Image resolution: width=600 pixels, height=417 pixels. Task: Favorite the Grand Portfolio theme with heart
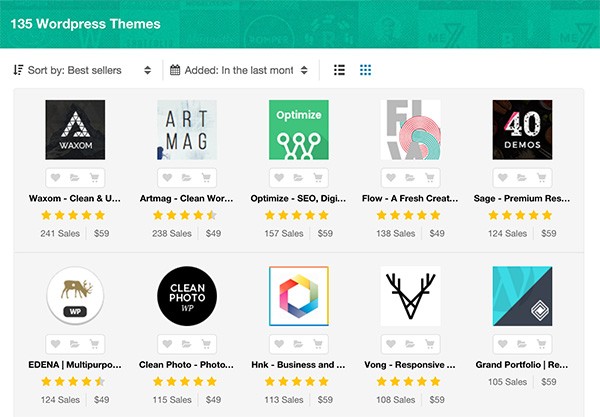coord(503,344)
